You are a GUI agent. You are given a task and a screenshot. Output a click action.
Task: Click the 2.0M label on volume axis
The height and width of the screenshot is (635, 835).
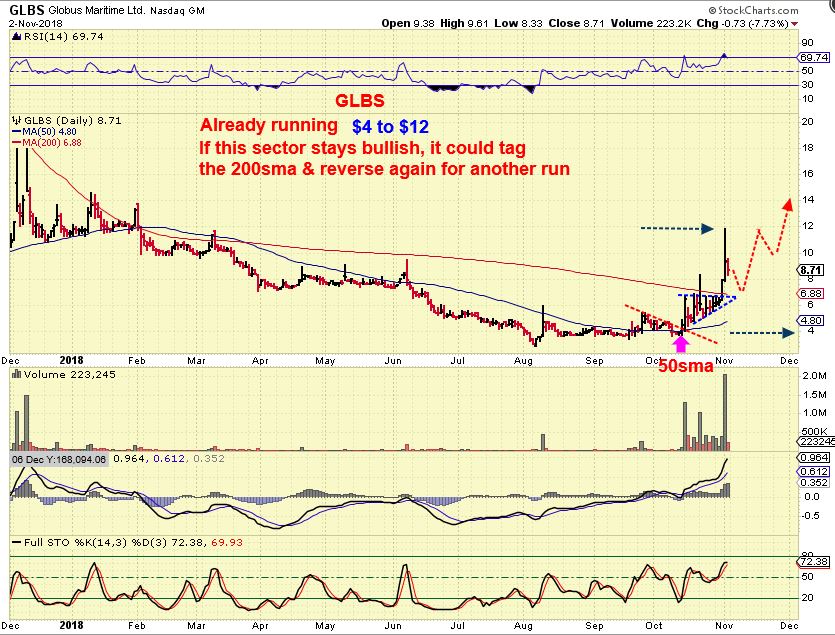pyautogui.click(x=814, y=376)
